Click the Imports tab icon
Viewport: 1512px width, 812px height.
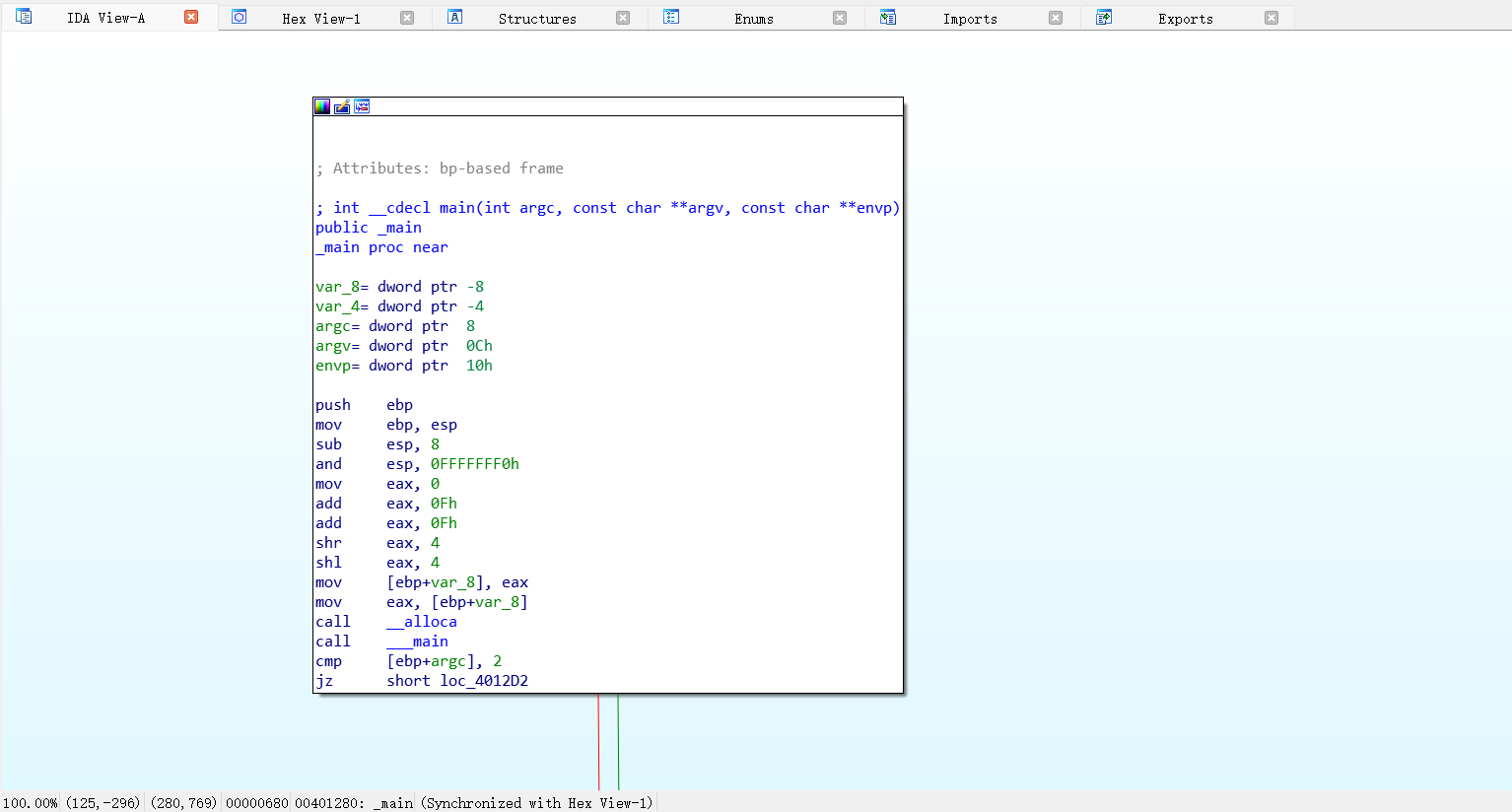[x=887, y=17]
